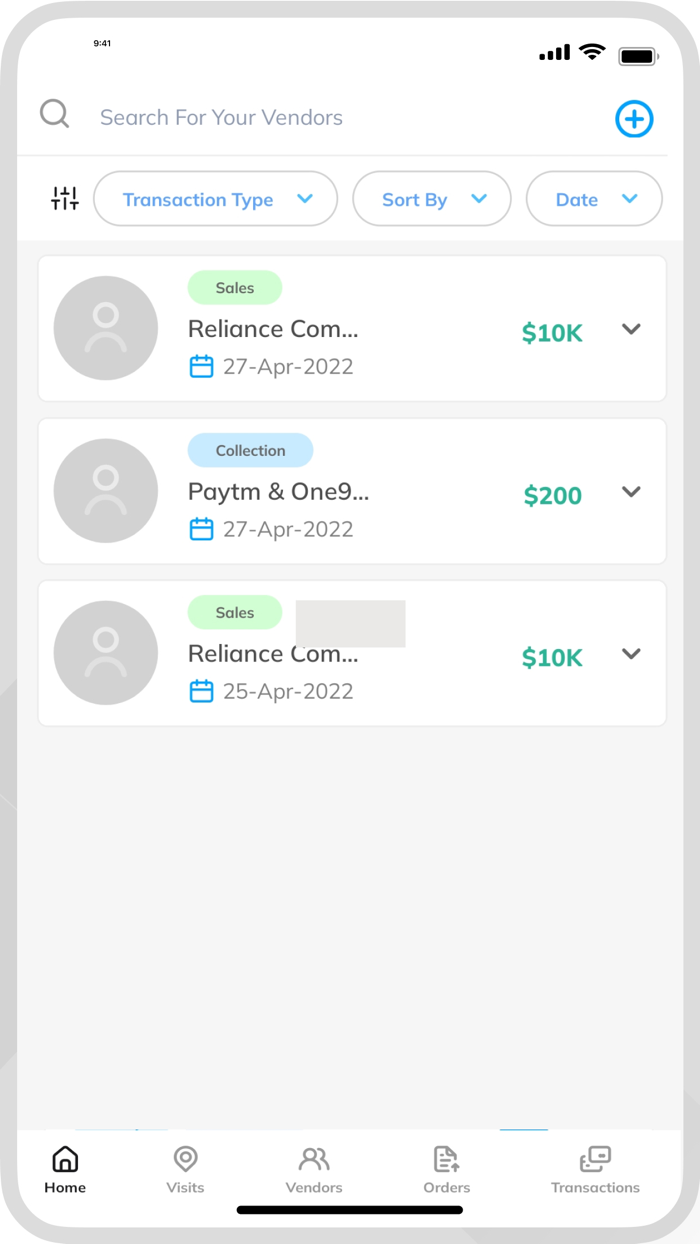Image resolution: width=700 pixels, height=1244 pixels.
Task: Tap the Collection tag on Paytm card
Action: click(250, 451)
